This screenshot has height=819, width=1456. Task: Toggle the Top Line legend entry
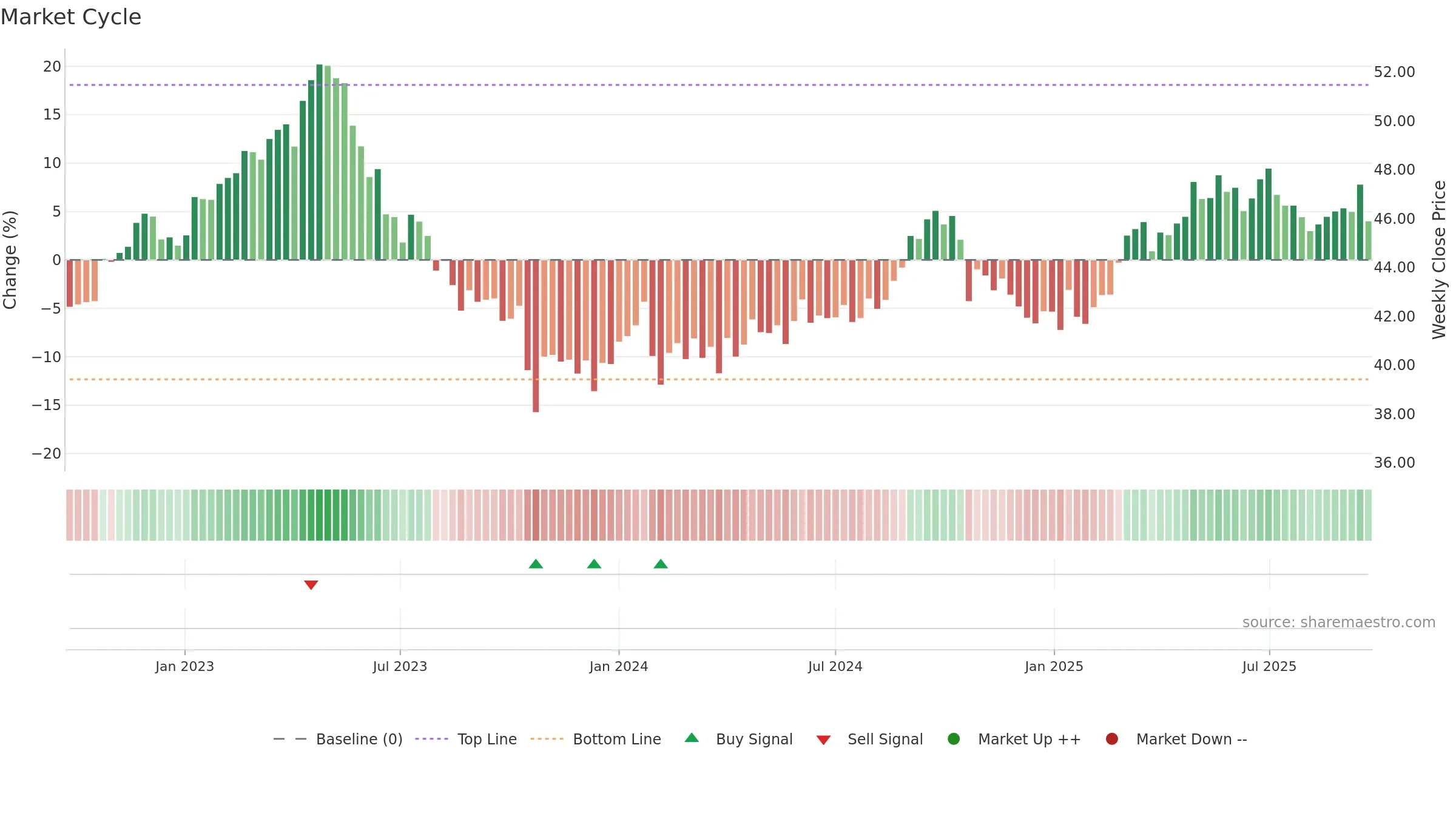[x=466, y=739]
